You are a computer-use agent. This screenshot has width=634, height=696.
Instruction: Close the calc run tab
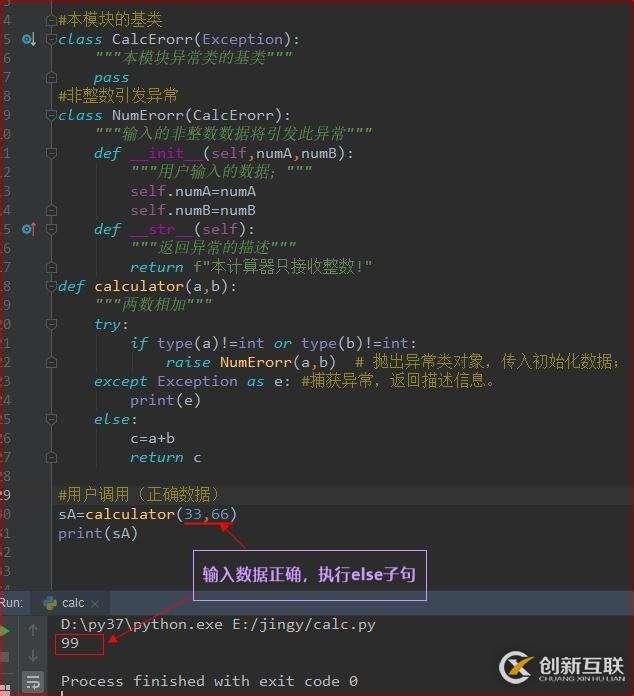coord(95,604)
